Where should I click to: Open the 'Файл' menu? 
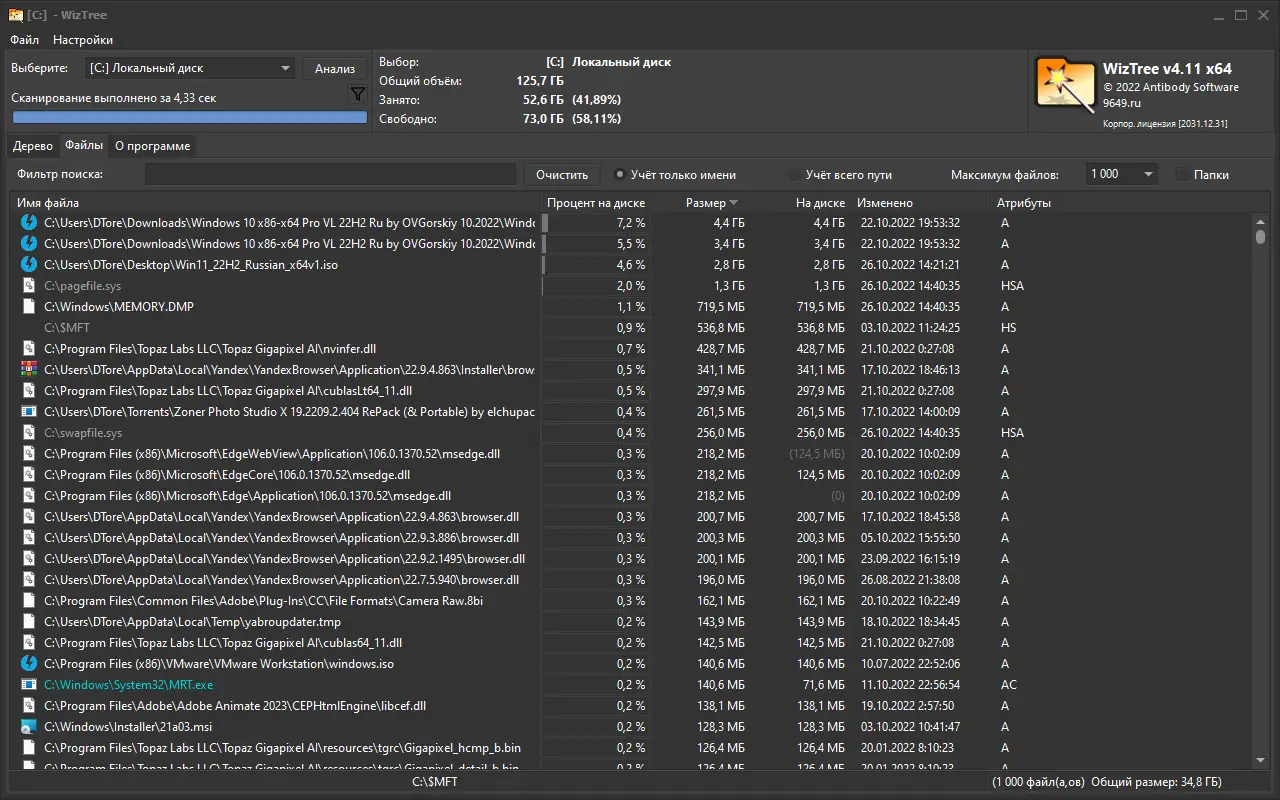point(25,40)
